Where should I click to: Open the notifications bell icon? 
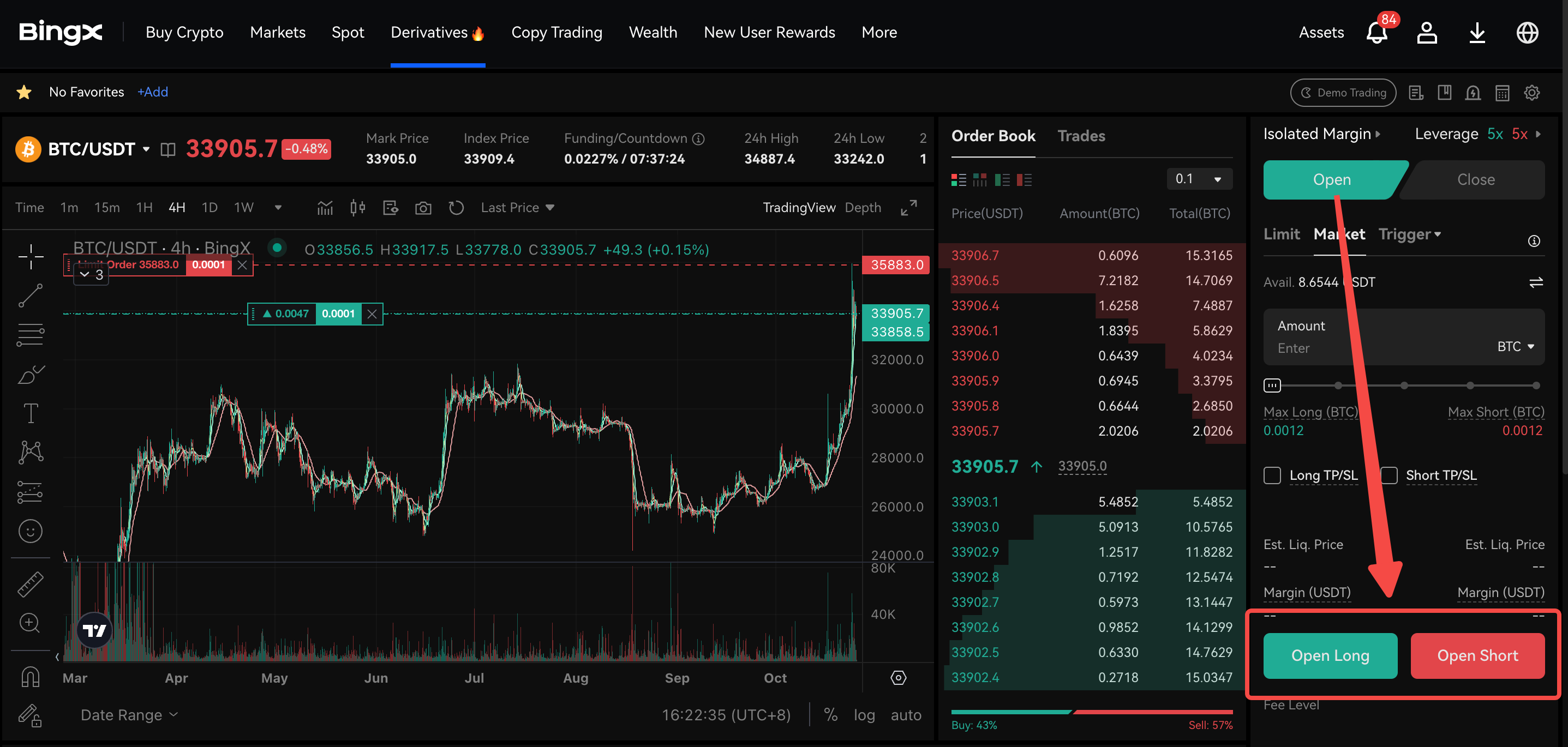[x=1377, y=32]
